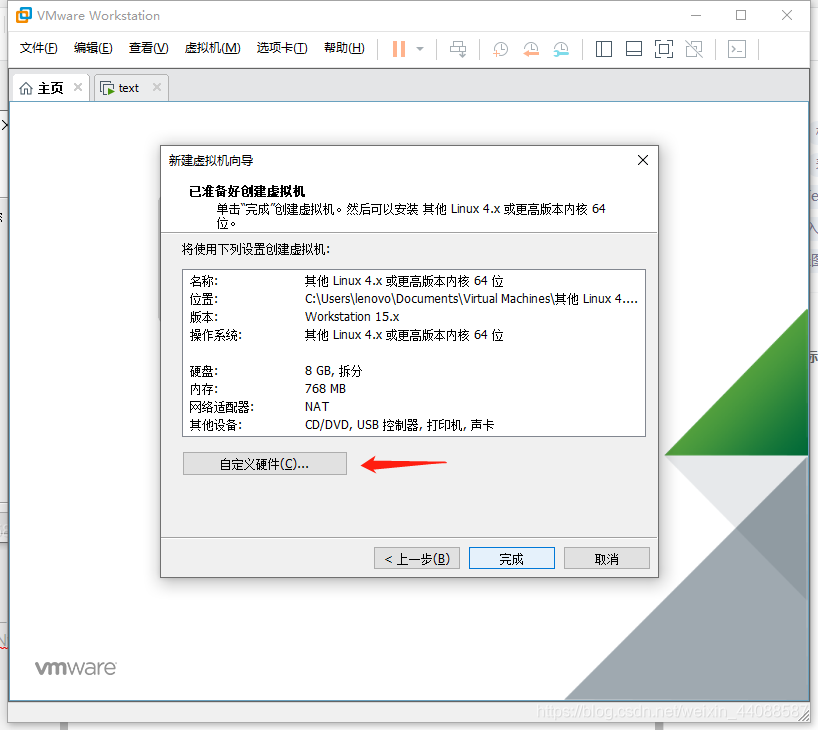
Task: Open the 帮助(H) menu
Action: [344, 48]
